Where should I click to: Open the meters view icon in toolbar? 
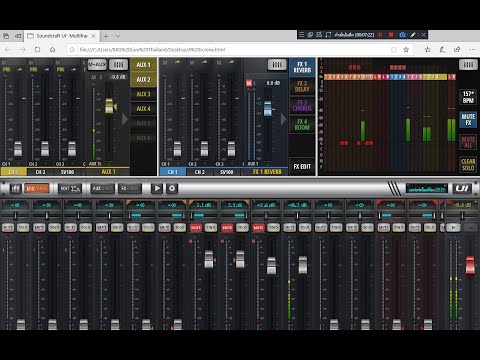(15, 189)
